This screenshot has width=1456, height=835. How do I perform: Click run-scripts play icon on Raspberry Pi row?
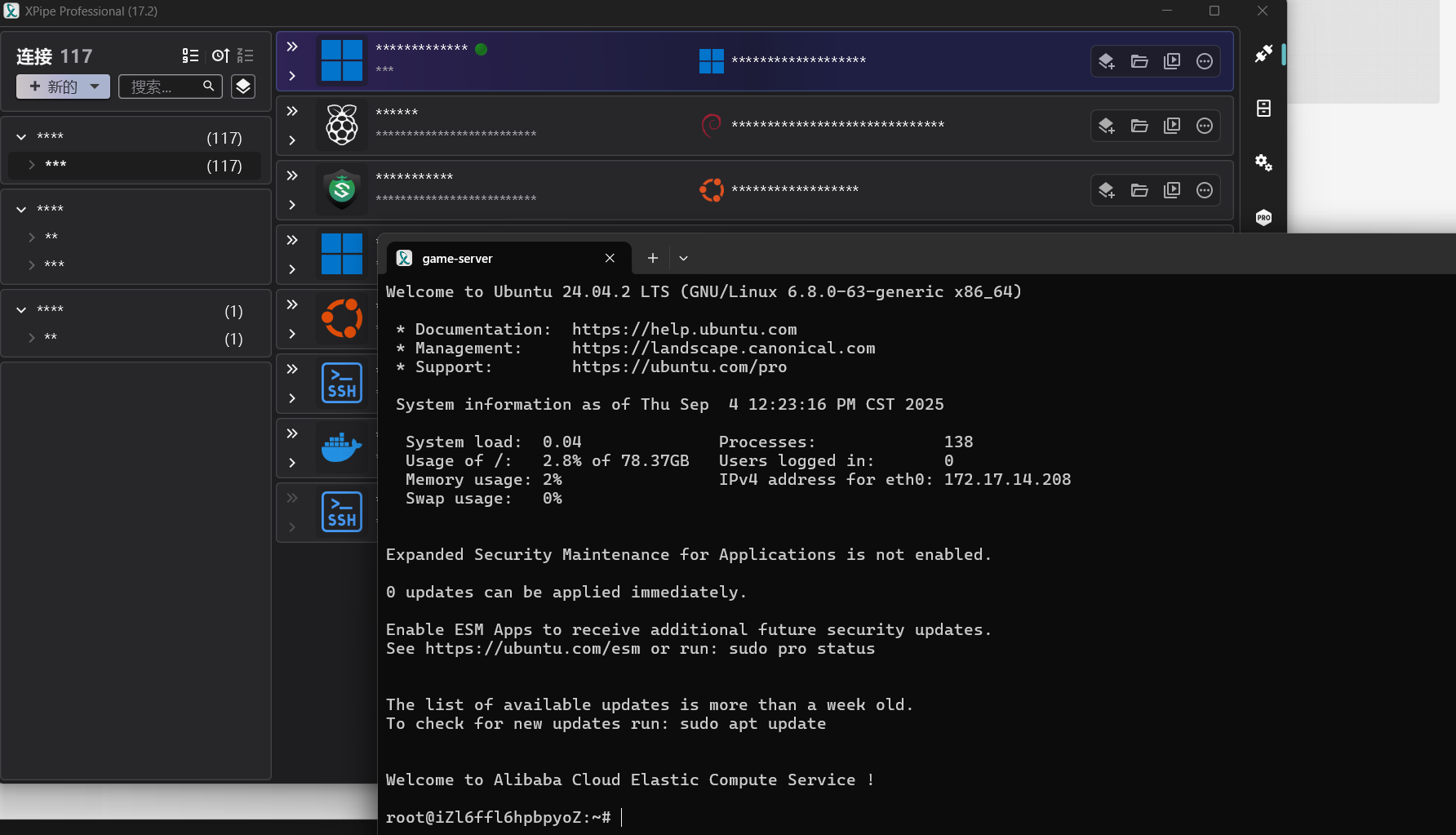pyautogui.click(x=1172, y=126)
